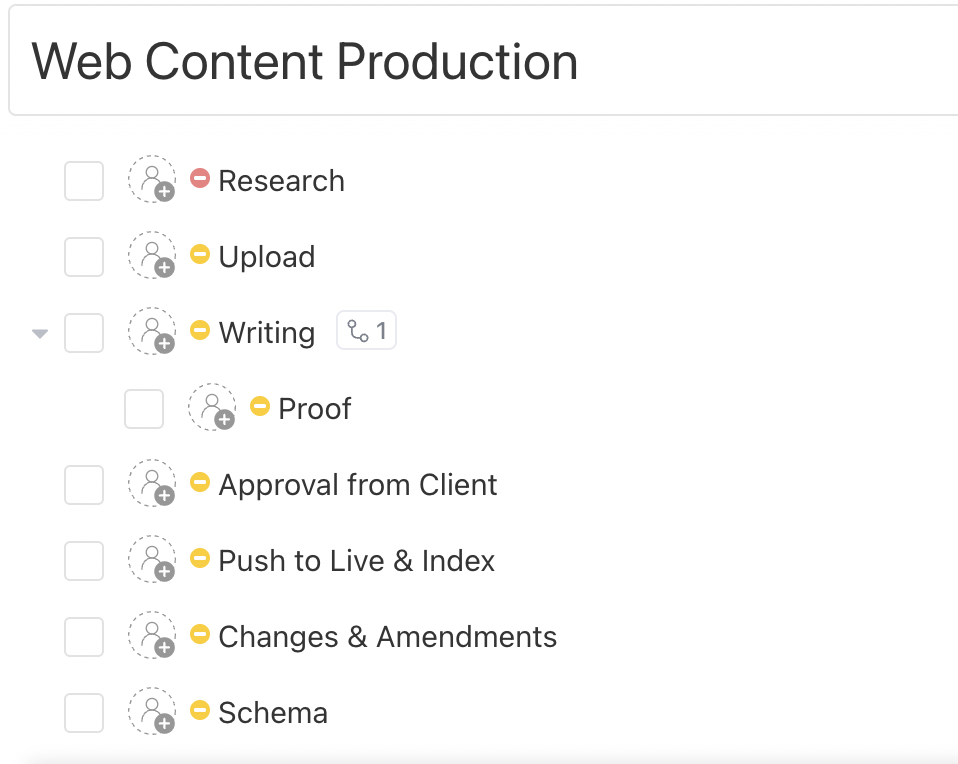Click the yellow status icon beside Schema
Screen dimensions: 958x764
[199, 710]
